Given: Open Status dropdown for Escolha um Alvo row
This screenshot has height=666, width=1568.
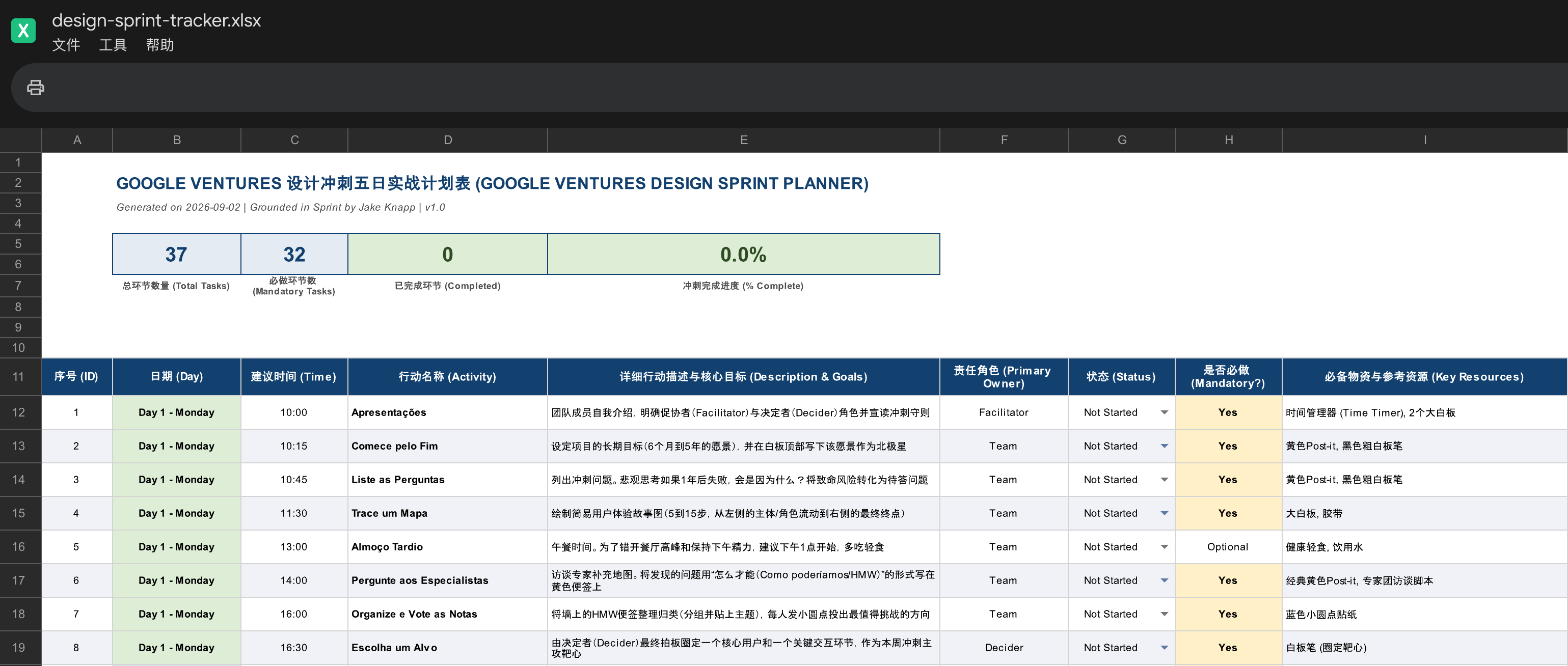Looking at the screenshot, I should tap(1164, 647).
